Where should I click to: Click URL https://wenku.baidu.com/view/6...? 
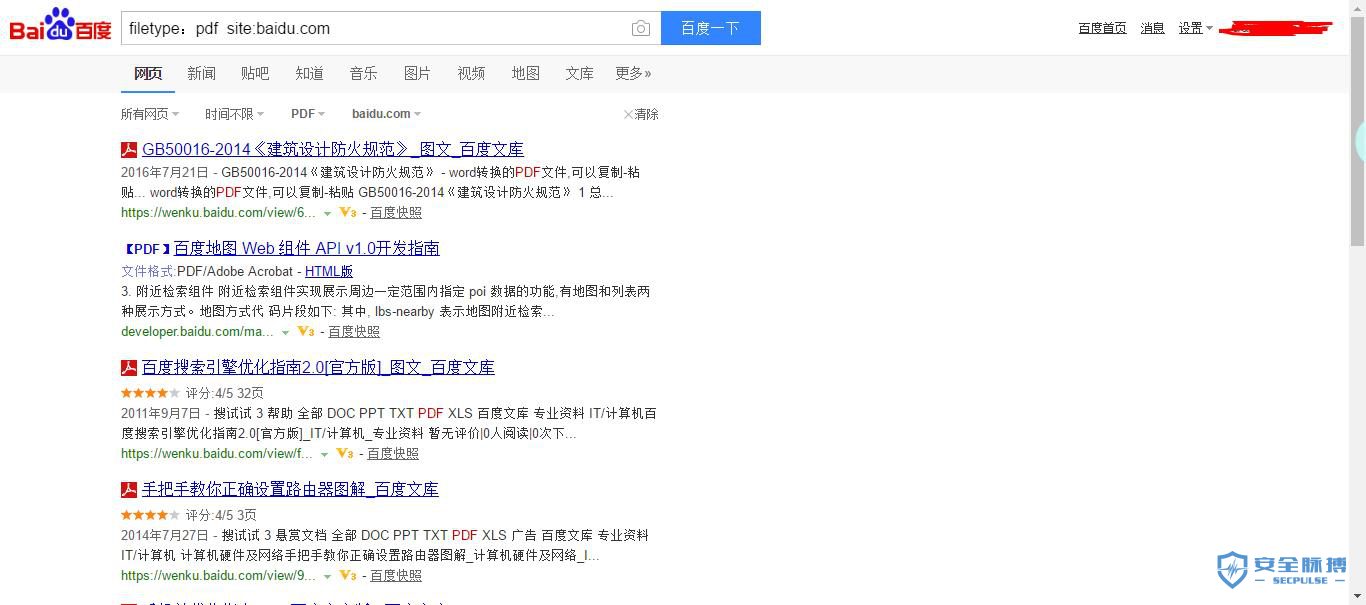click(x=218, y=213)
